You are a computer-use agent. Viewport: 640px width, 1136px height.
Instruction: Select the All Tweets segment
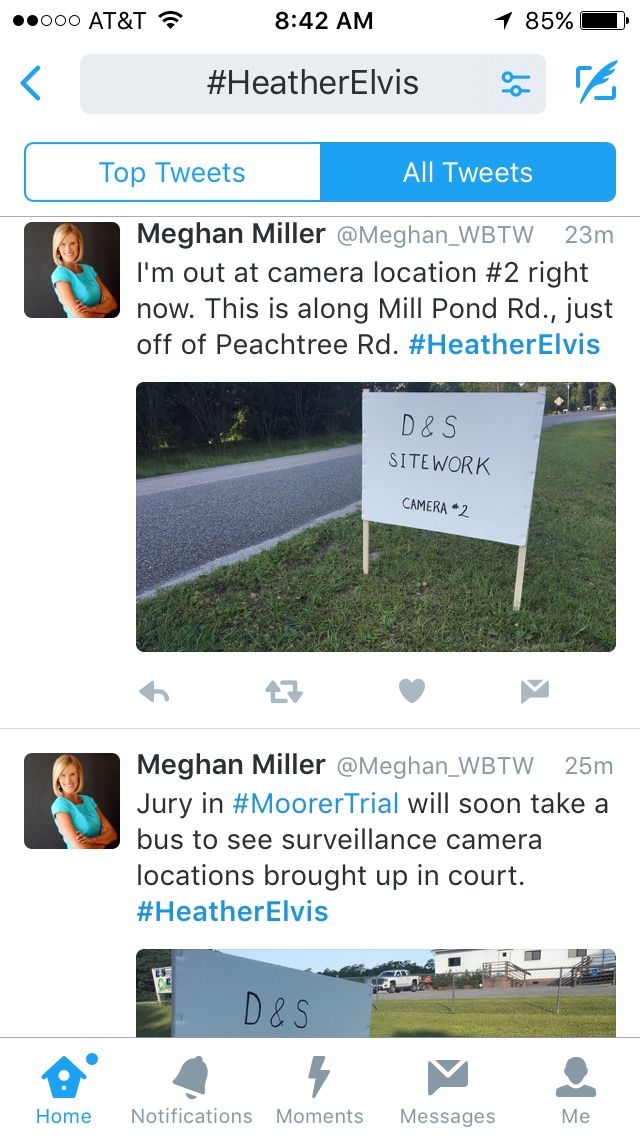click(x=468, y=172)
